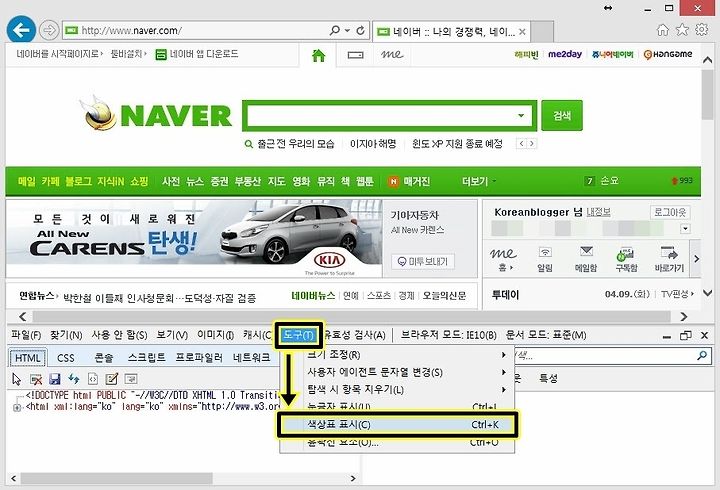Open the 파일(F) menu
Viewport: 720px width, 490px height.
pos(26,335)
